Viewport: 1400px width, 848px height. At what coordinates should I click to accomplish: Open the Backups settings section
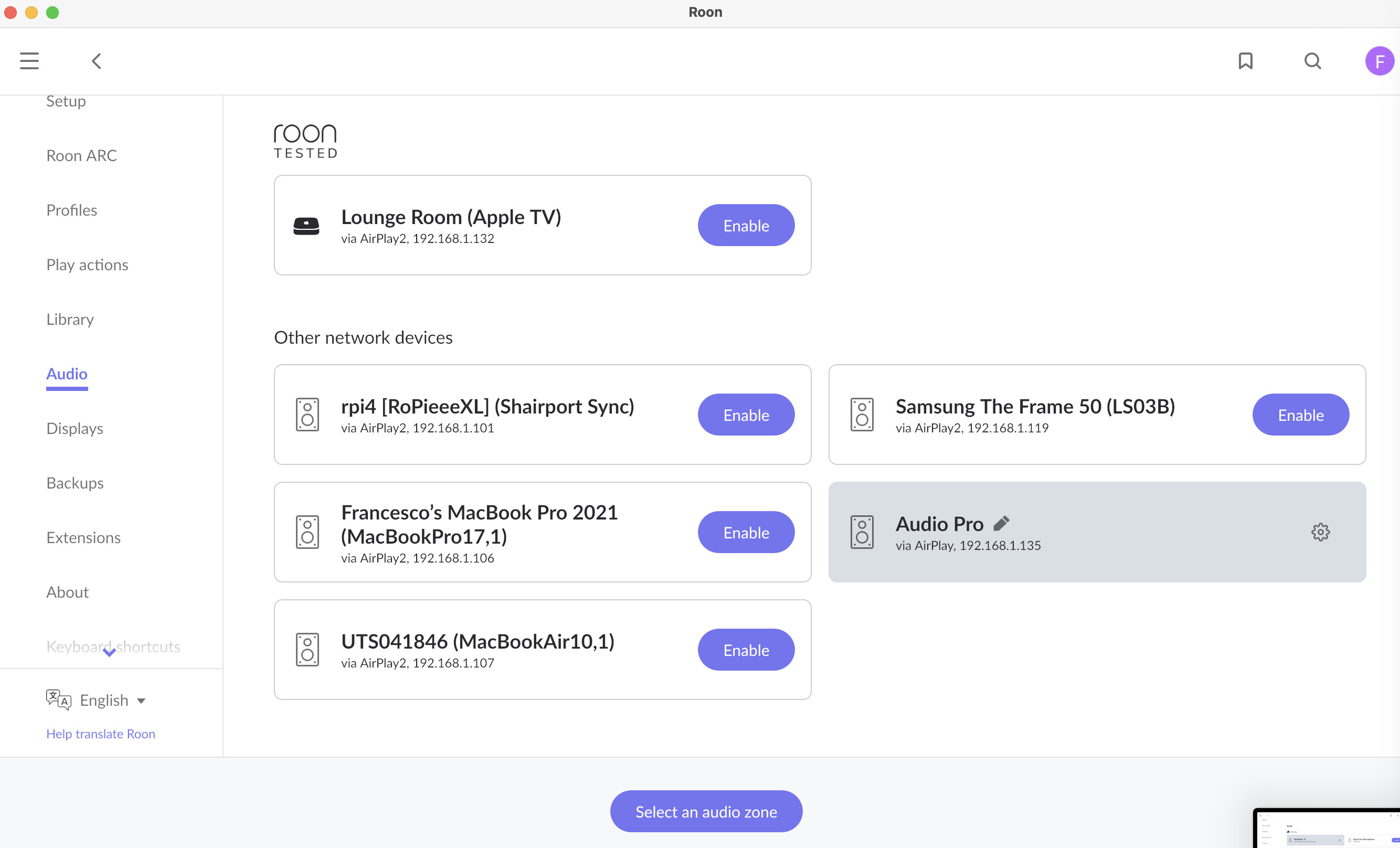point(75,483)
